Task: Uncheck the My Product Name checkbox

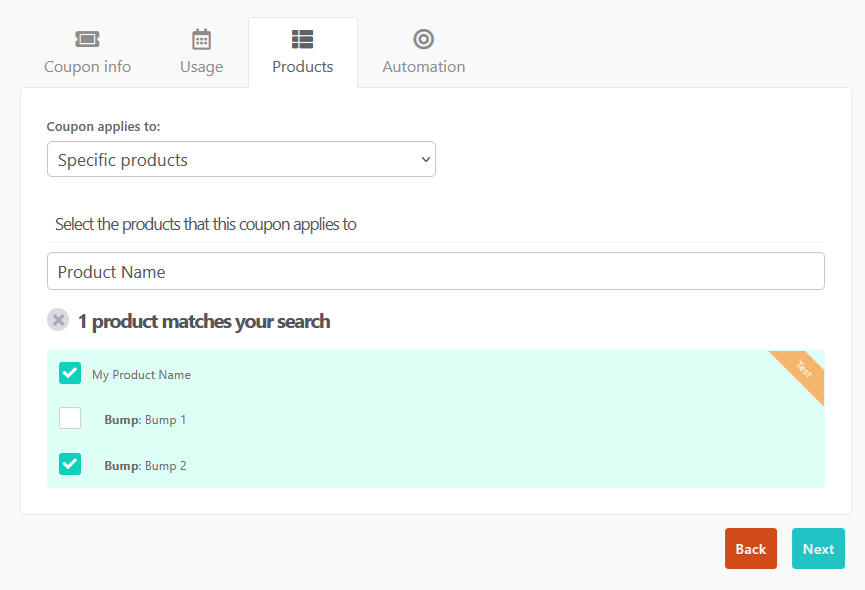Action: pyautogui.click(x=70, y=374)
